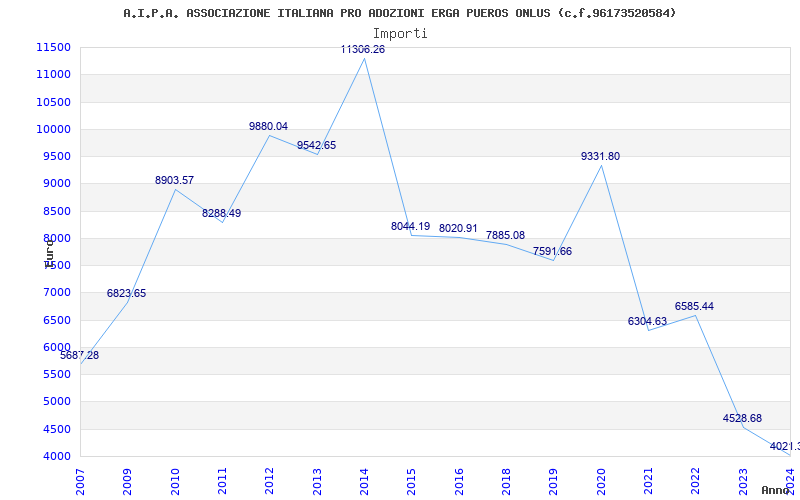Click the Anno x-axis title

pos(775,490)
